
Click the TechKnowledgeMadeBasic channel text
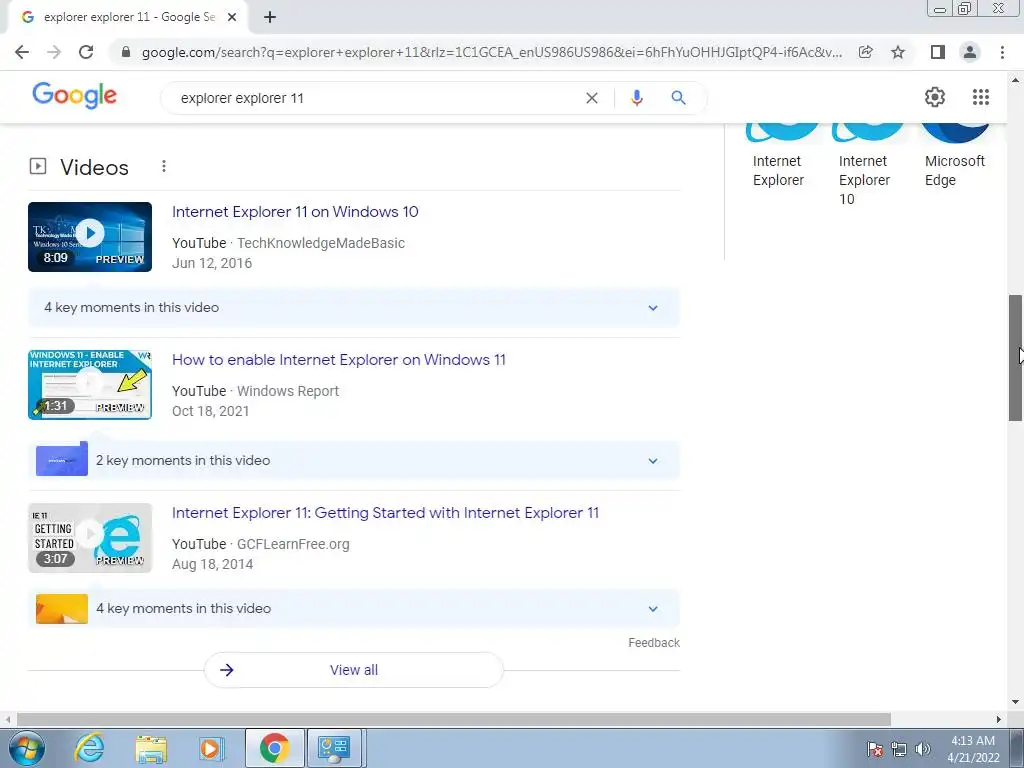pyautogui.click(x=321, y=243)
